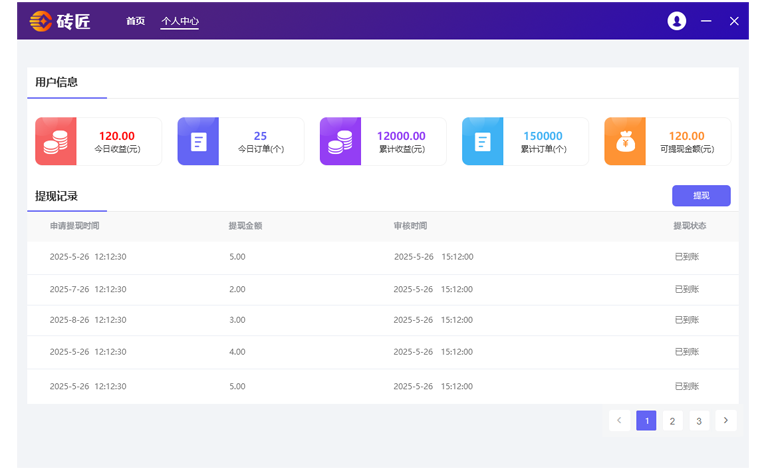Click the 提现状态 column header

[689, 226]
